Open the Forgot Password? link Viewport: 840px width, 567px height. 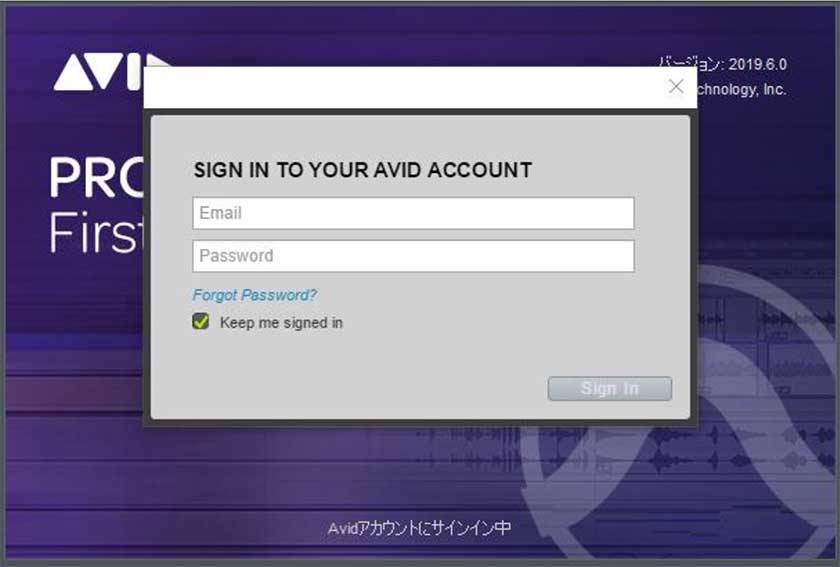click(254, 295)
